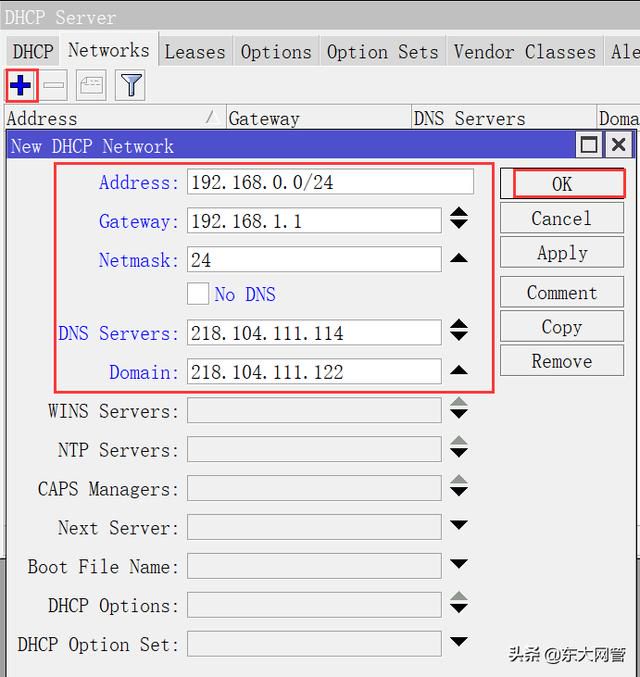This screenshot has height=677, width=640.
Task: Open the funnel filter icon
Action: pos(130,85)
